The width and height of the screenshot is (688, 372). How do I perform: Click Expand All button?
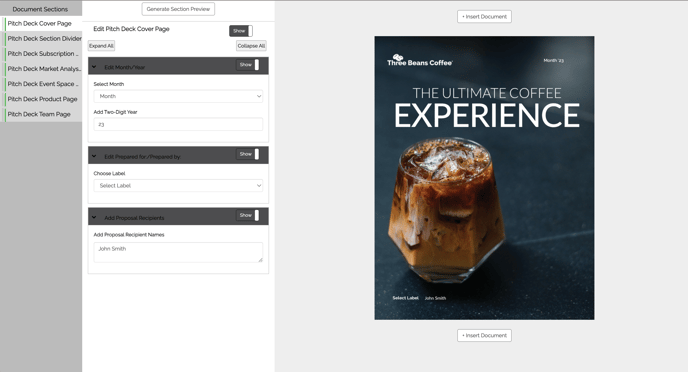click(101, 46)
